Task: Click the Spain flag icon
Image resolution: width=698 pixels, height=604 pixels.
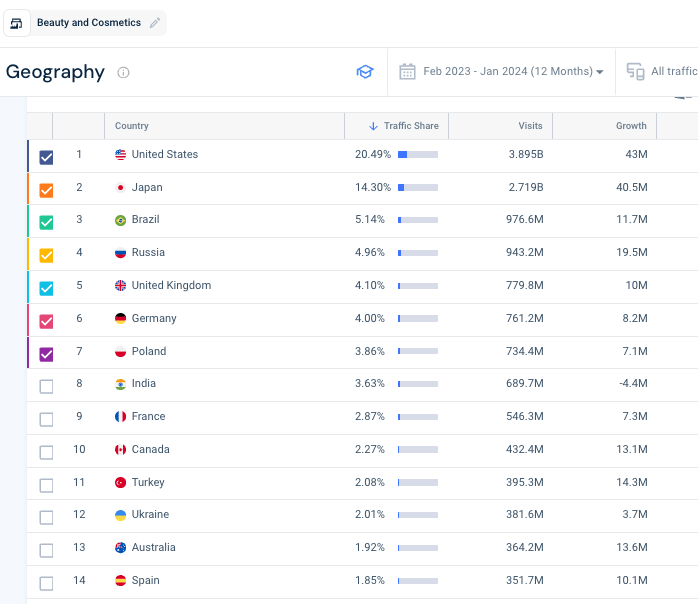Action: [120, 580]
